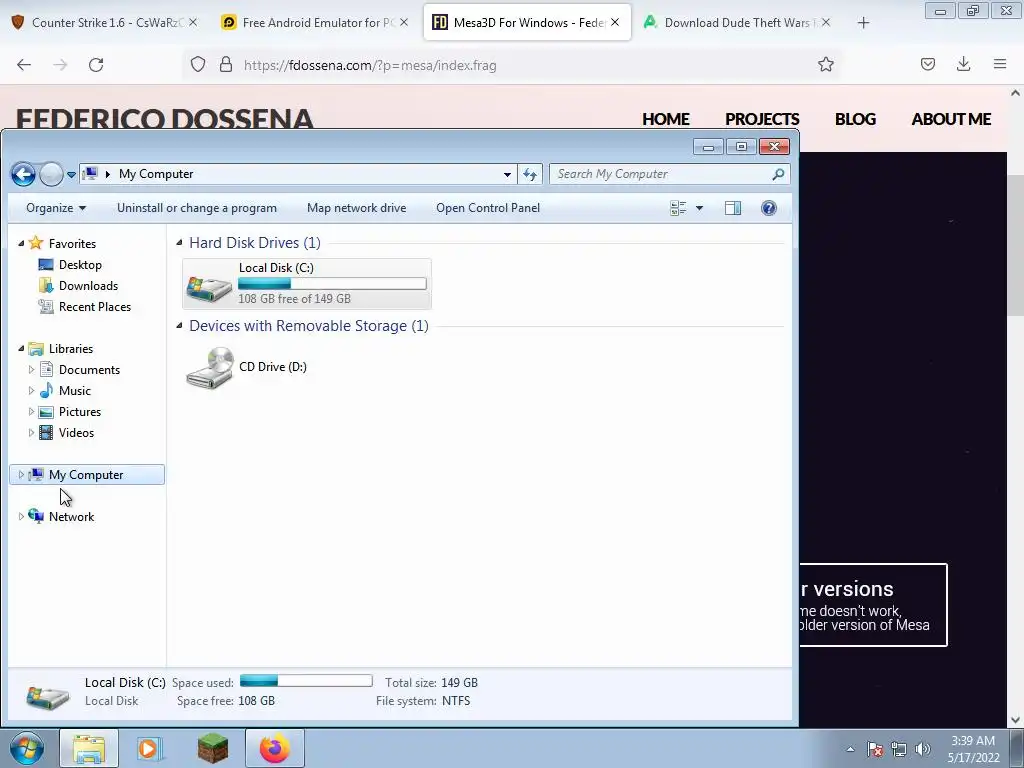Image resolution: width=1024 pixels, height=768 pixels.
Task: Click Firefox back arrow
Action: point(24,65)
